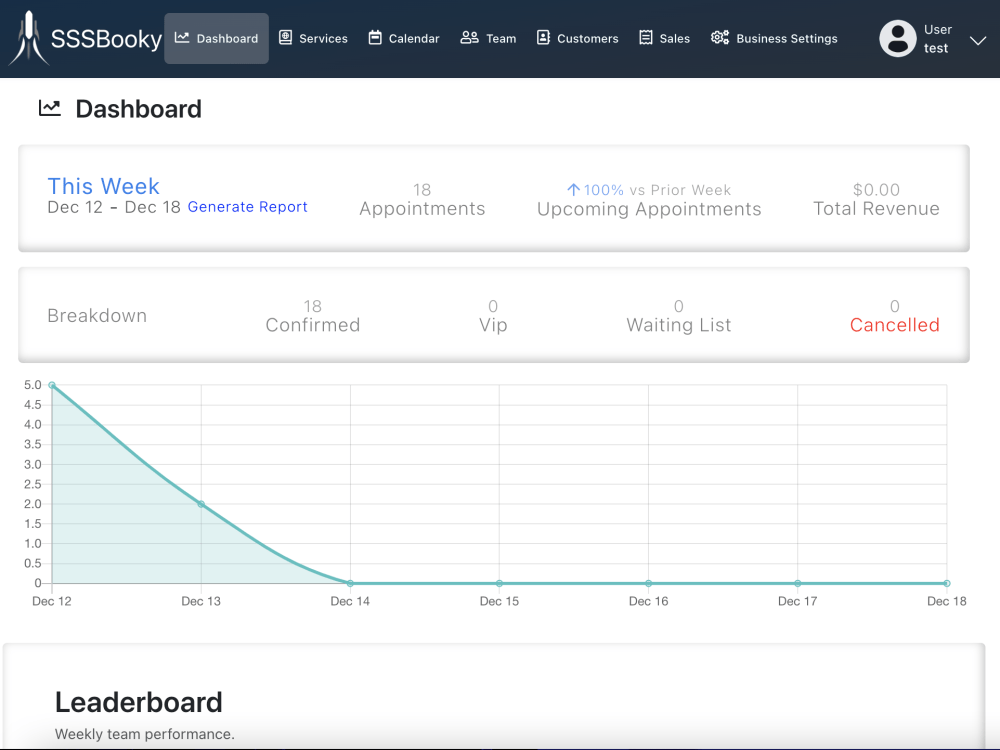
Task: Select the Dec 18 data point on the chart
Action: (946, 583)
